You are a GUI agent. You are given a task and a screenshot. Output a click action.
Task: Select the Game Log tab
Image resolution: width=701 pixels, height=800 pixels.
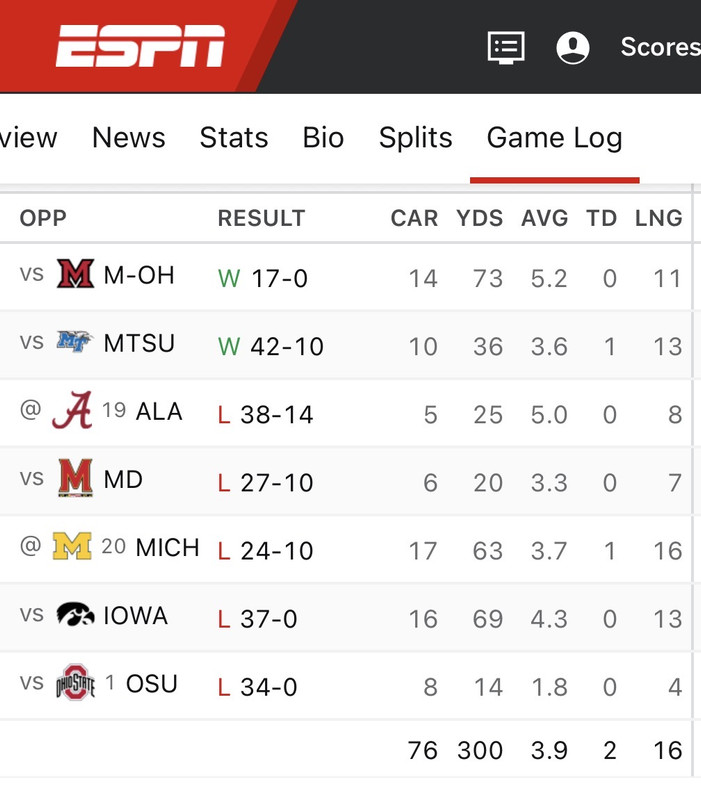coord(555,138)
